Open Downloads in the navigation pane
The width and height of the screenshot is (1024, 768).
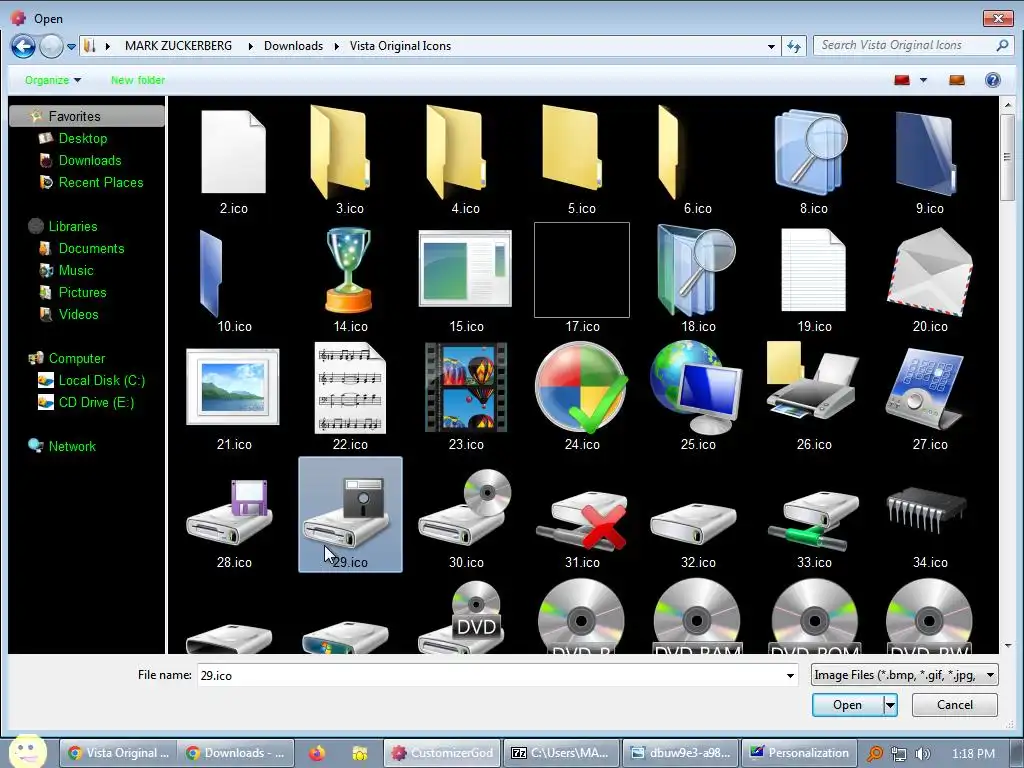[x=89, y=161]
